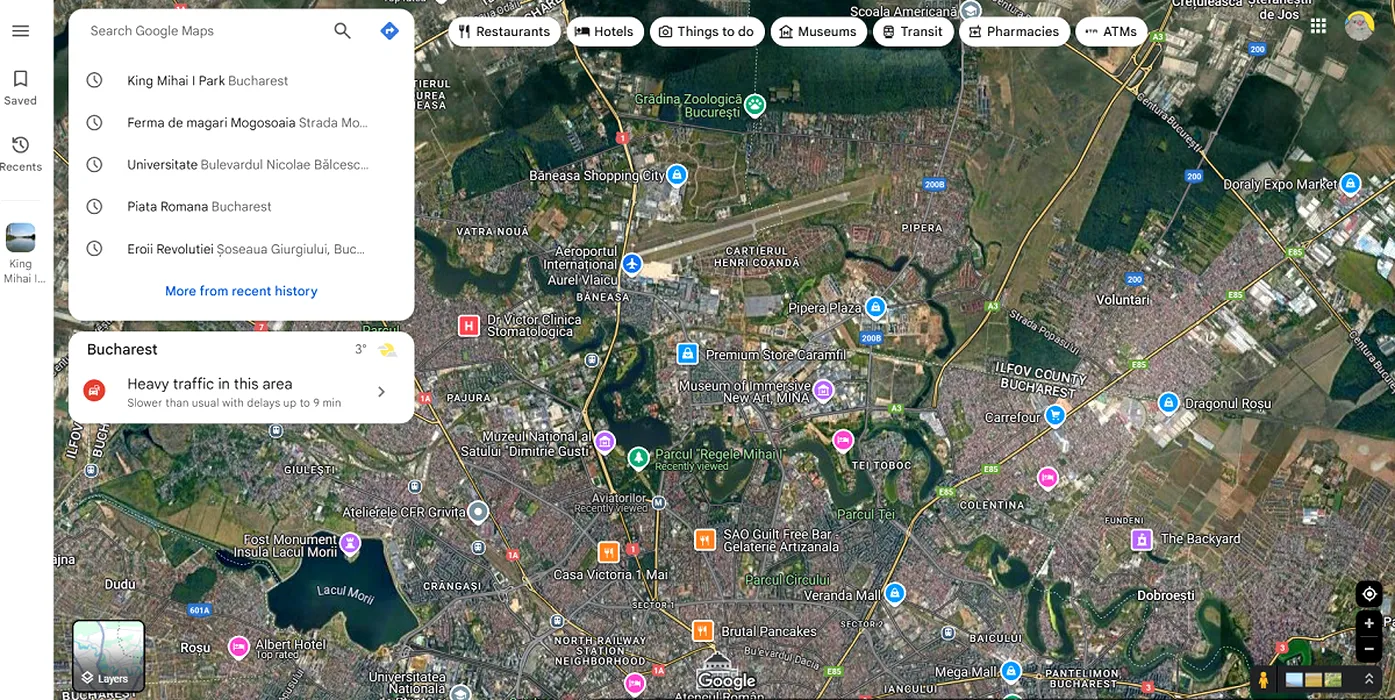Open More from recent history link

click(x=241, y=291)
